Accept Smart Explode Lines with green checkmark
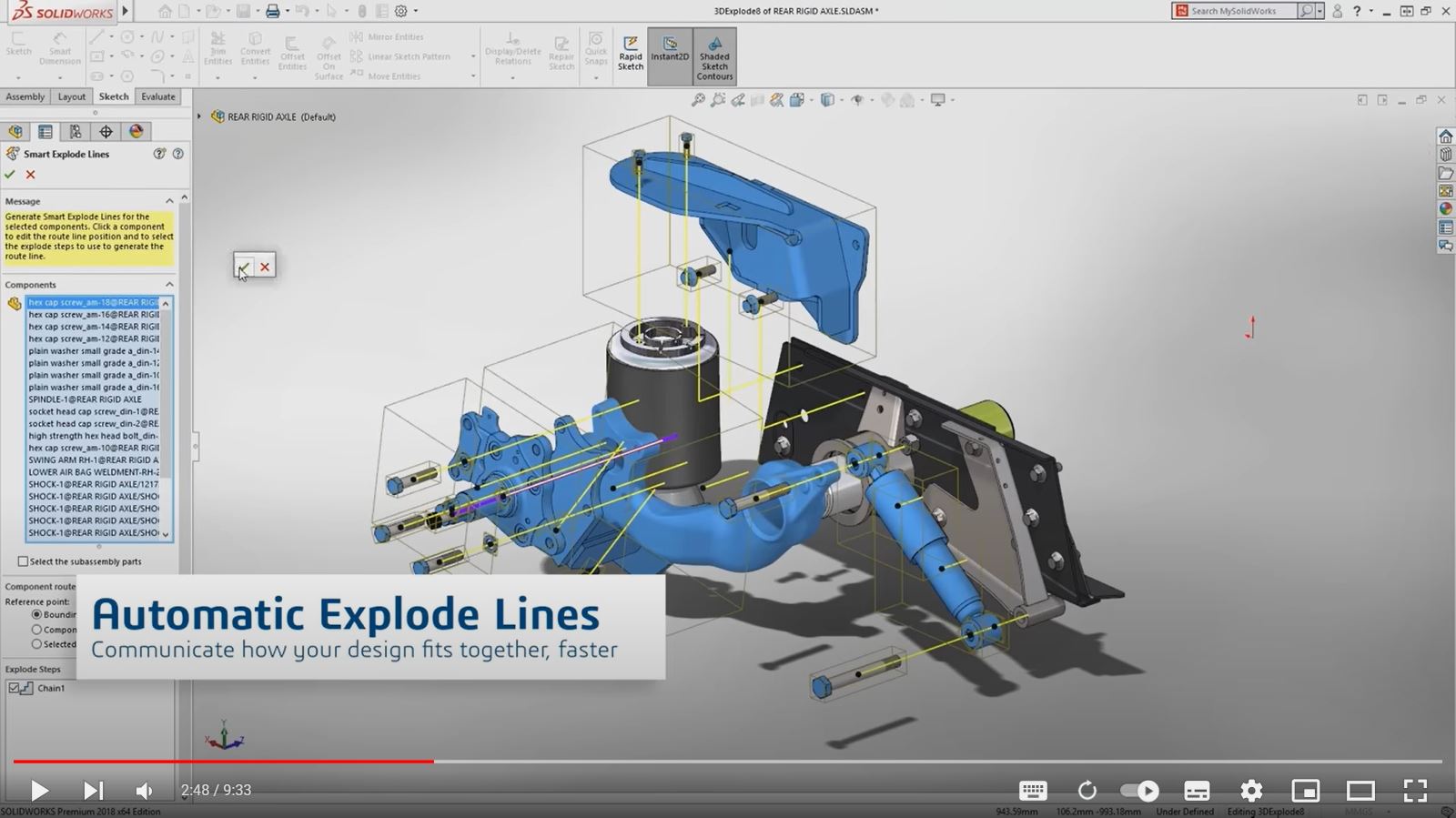The height and width of the screenshot is (818, 1456). click(x=10, y=175)
